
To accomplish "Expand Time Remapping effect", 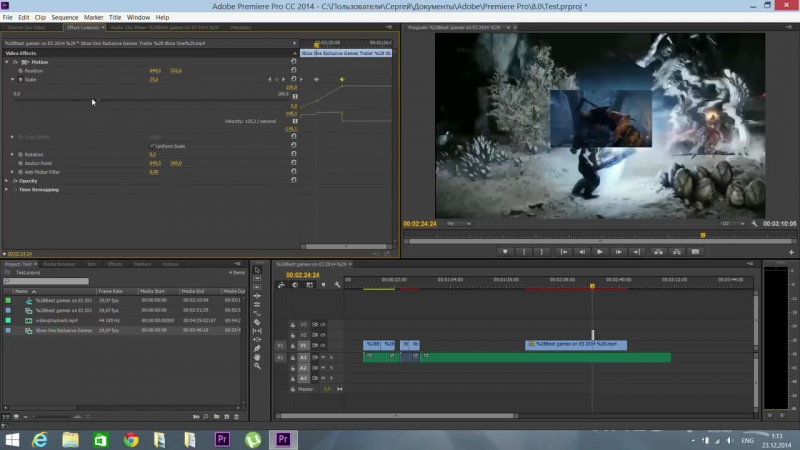I will [7, 190].
